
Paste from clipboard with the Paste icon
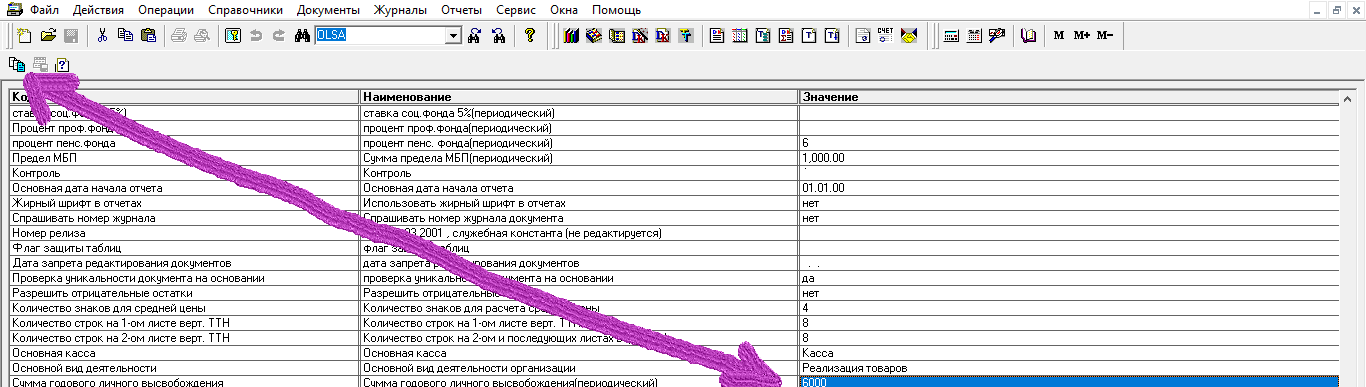148,36
